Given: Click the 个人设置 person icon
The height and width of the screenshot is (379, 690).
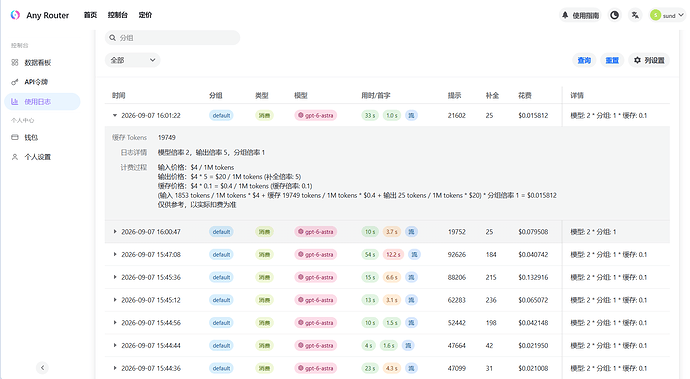Looking at the screenshot, I should click(15, 157).
